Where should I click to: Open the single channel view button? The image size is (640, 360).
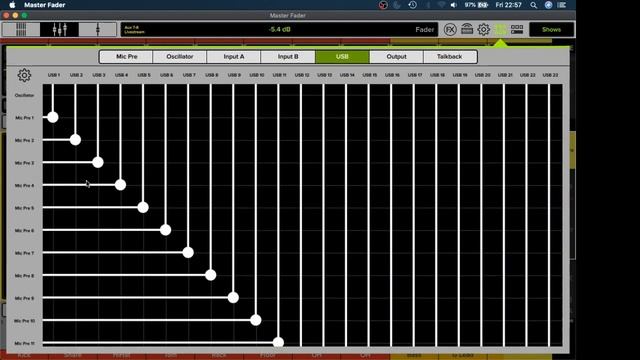click(x=98, y=29)
